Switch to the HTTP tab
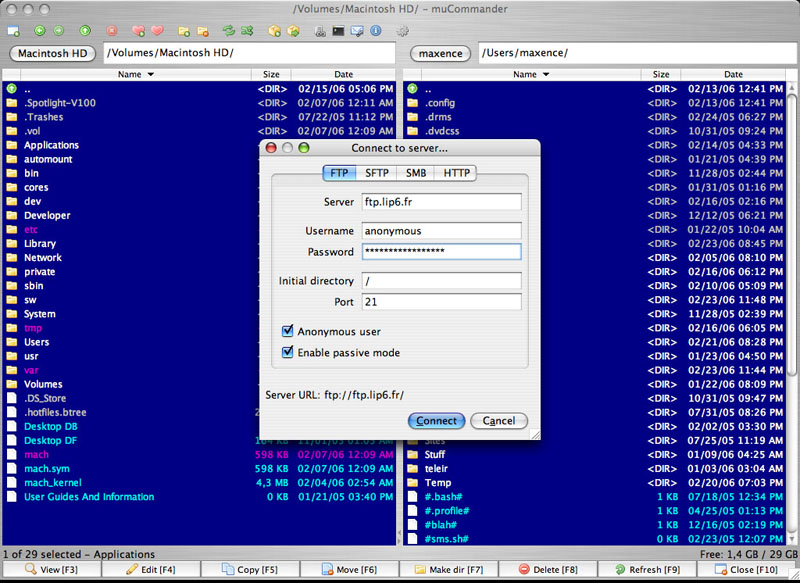The image size is (800, 583). click(456, 173)
